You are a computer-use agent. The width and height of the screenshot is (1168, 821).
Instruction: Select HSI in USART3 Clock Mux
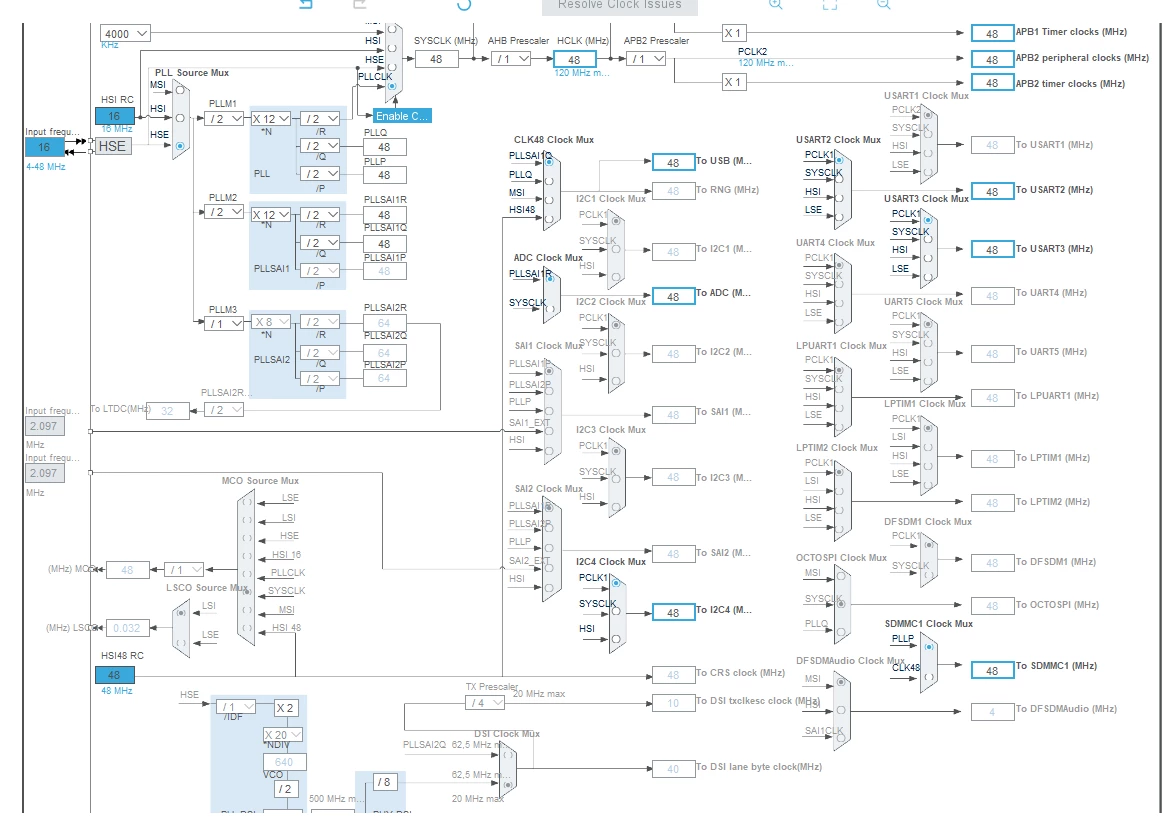coord(928,259)
